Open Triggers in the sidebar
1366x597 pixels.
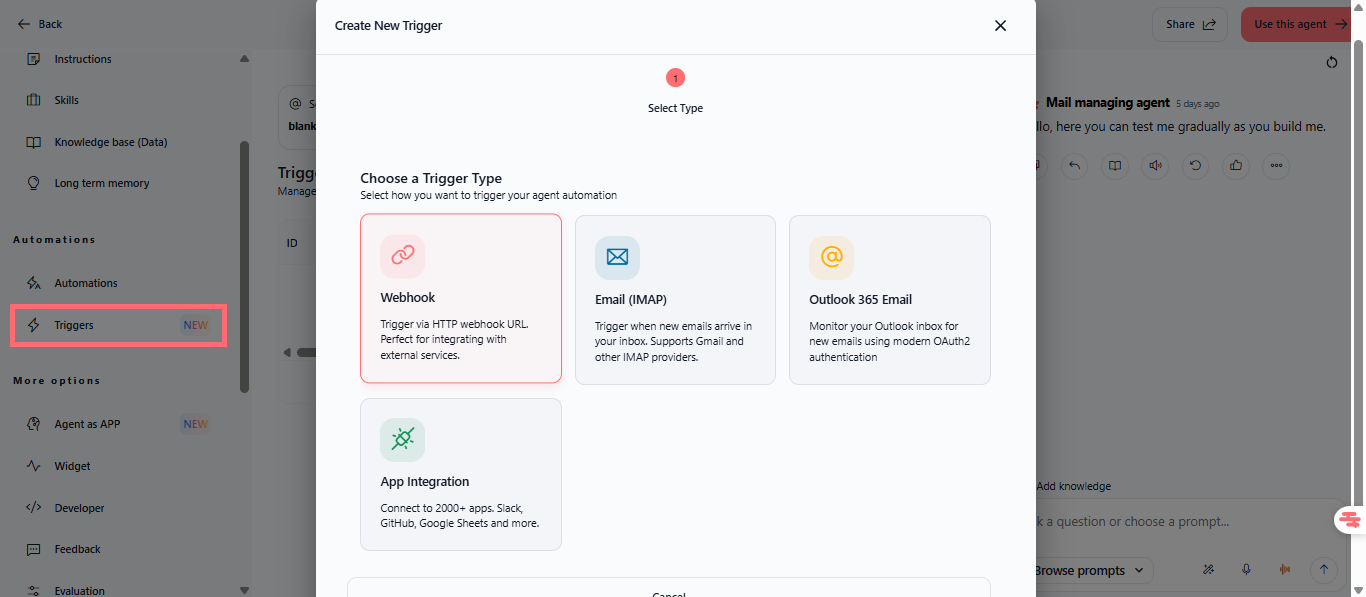tap(118, 325)
